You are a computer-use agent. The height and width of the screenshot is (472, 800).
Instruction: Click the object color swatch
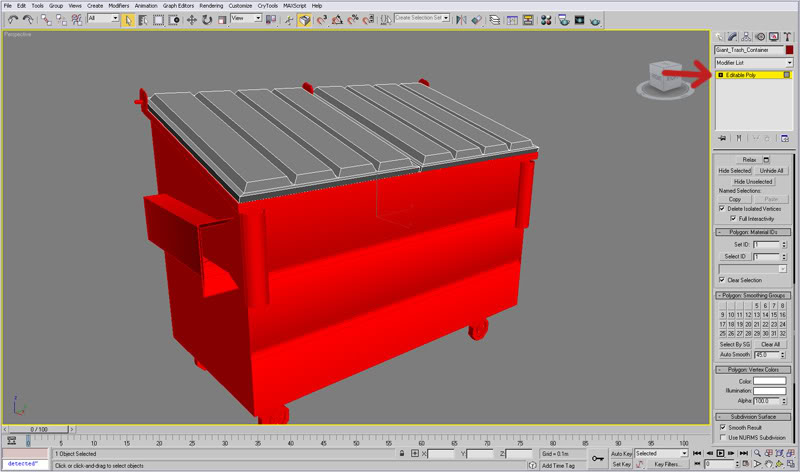pos(789,49)
